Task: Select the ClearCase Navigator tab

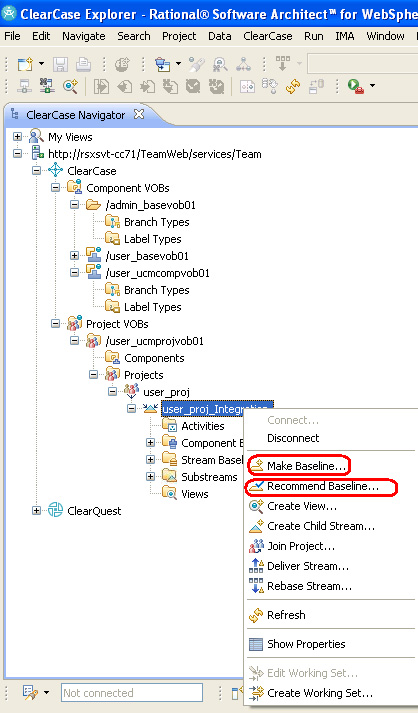Action: [x=76, y=115]
